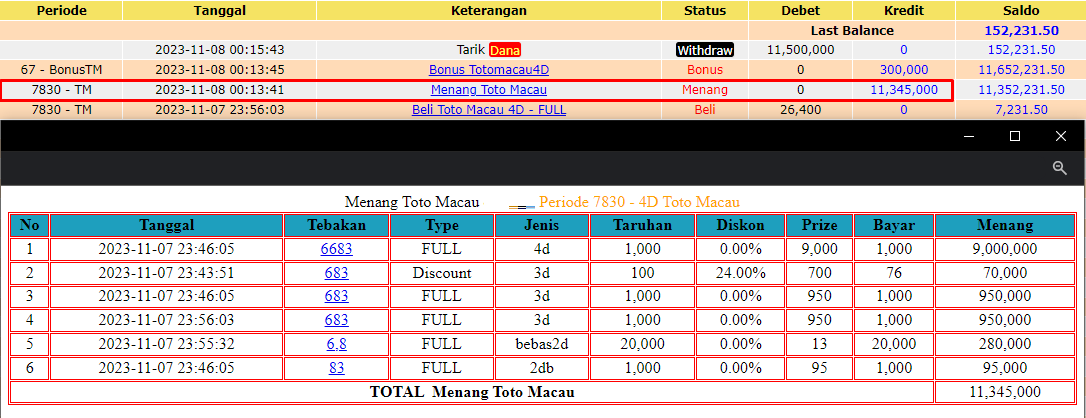The height and width of the screenshot is (418, 1086).
Task: Select the 76 bayar value
Action: 894,273
